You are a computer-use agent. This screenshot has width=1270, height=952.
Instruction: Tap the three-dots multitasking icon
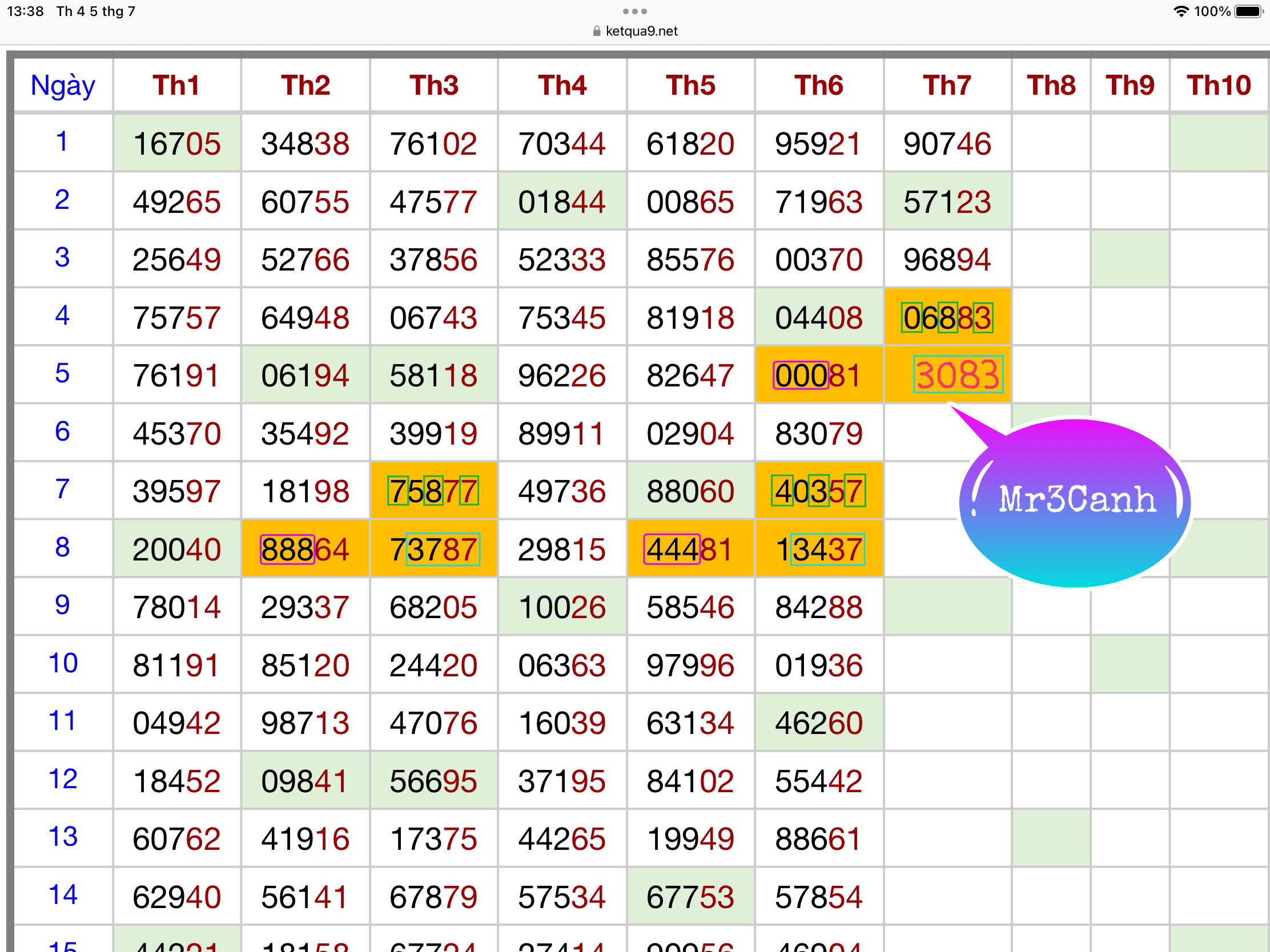click(634, 11)
